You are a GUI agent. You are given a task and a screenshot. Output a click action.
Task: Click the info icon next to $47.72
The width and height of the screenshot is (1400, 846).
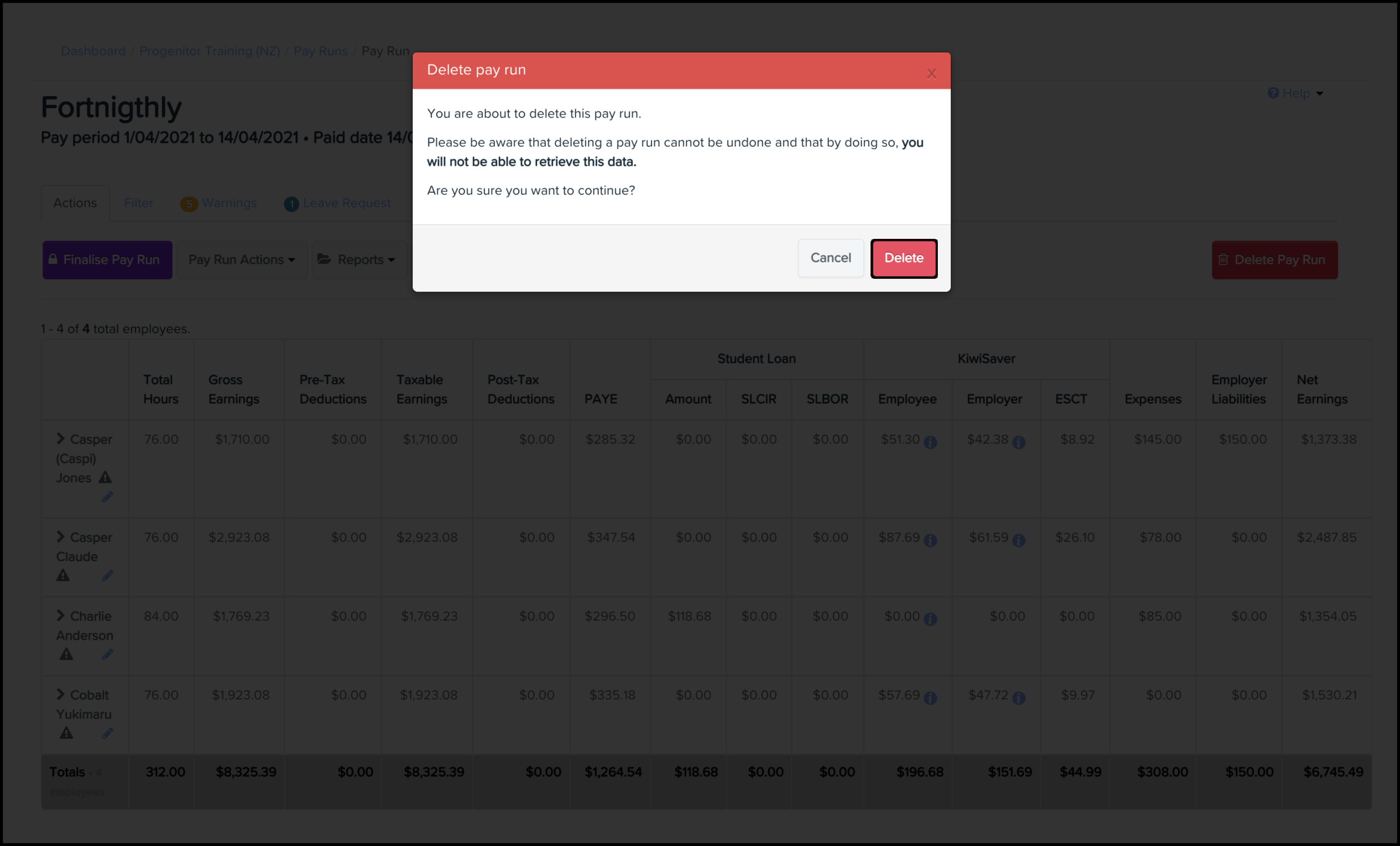tap(1019, 697)
